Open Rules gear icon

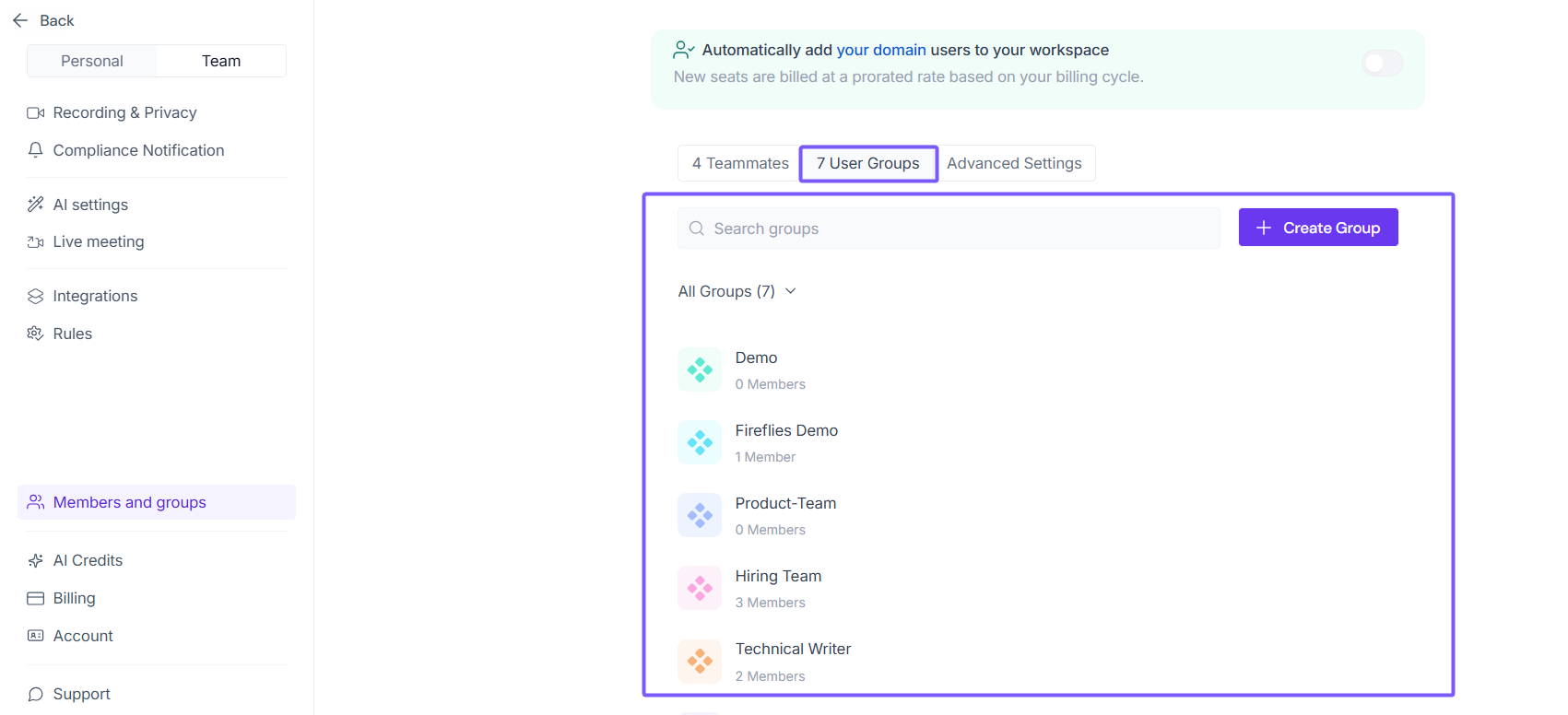click(x=36, y=334)
